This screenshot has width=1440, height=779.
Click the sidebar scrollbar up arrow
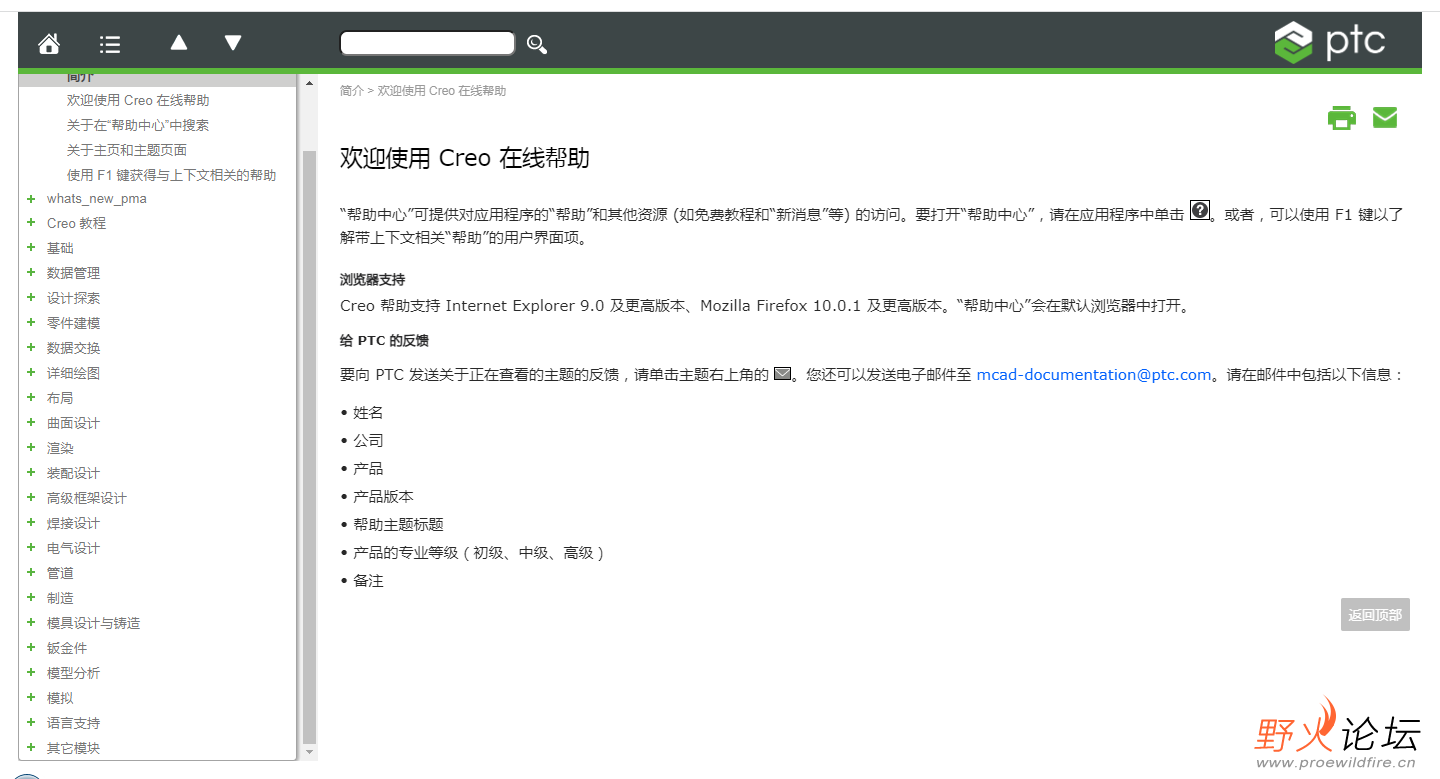[310, 82]
